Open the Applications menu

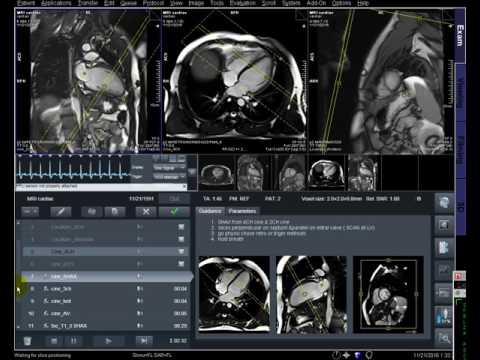click(x=56, y=3)
